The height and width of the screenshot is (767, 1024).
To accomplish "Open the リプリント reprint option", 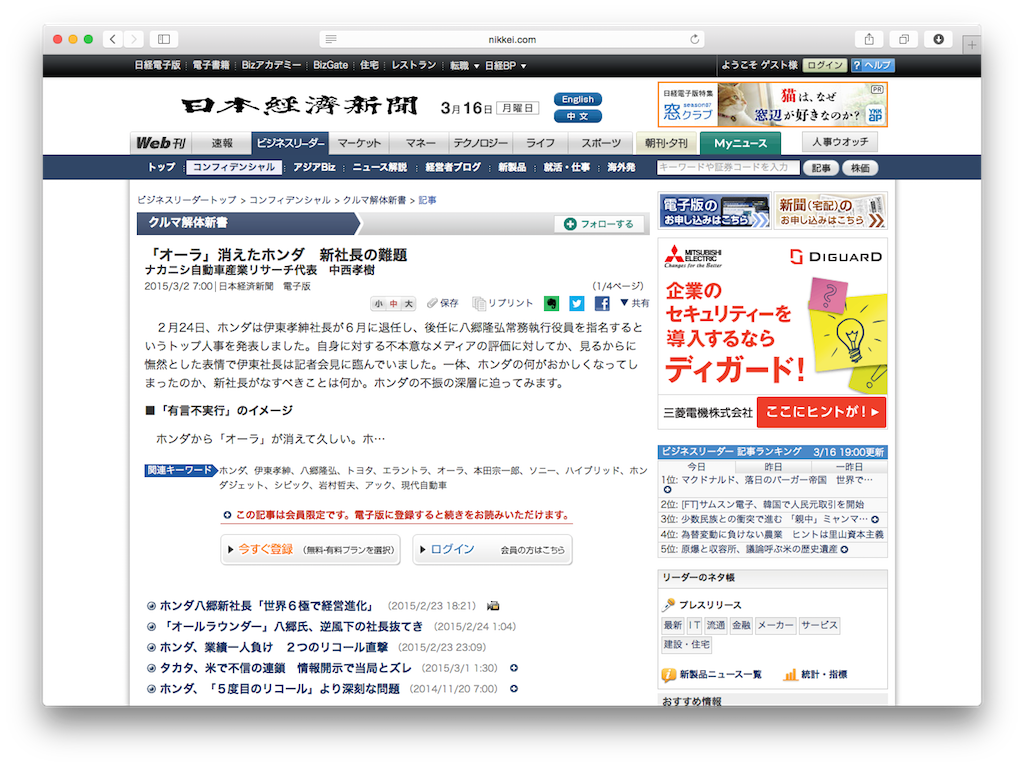I will pyautogui.click(x=503, y=303).
